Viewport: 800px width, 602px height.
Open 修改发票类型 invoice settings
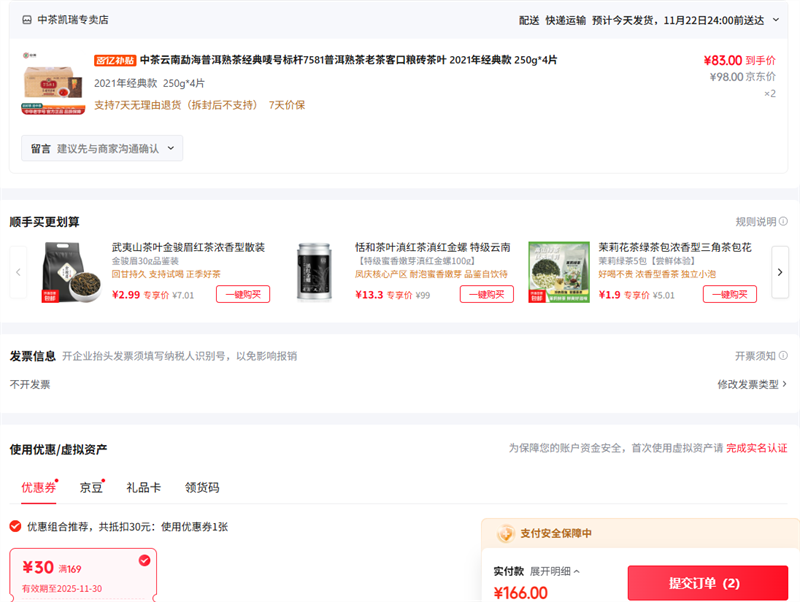tap(752, 384)
